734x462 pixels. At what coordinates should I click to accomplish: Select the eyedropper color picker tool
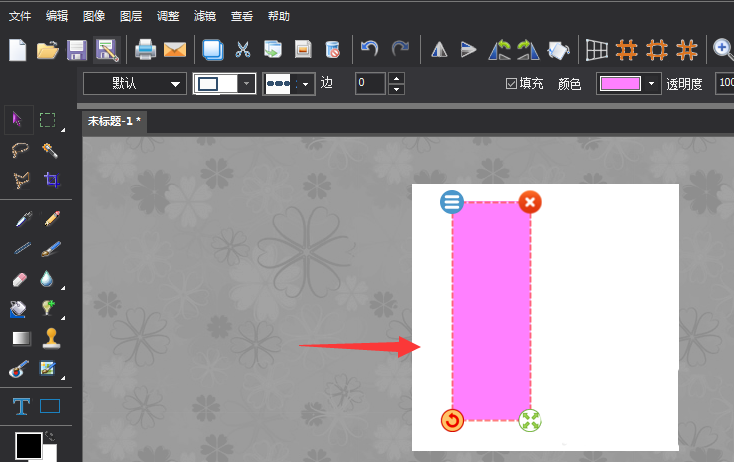point(23,219)
